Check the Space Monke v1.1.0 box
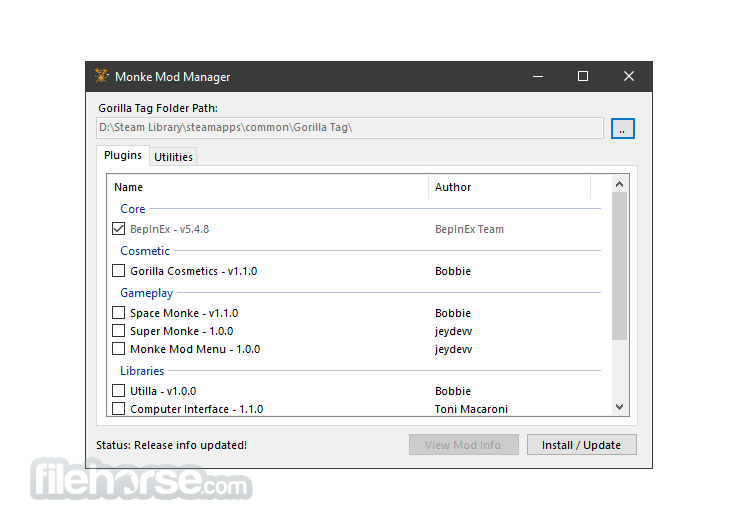Image resolution: width=738 pixels, height=530 pixels. [x=119, y=313]
